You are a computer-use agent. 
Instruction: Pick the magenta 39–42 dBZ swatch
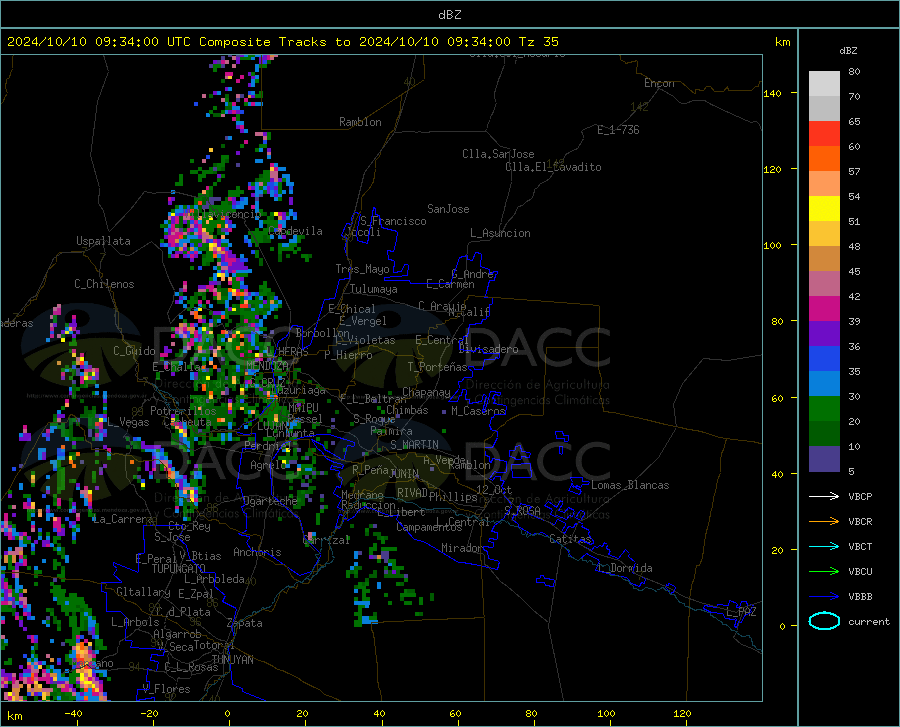tap(824, 309)
